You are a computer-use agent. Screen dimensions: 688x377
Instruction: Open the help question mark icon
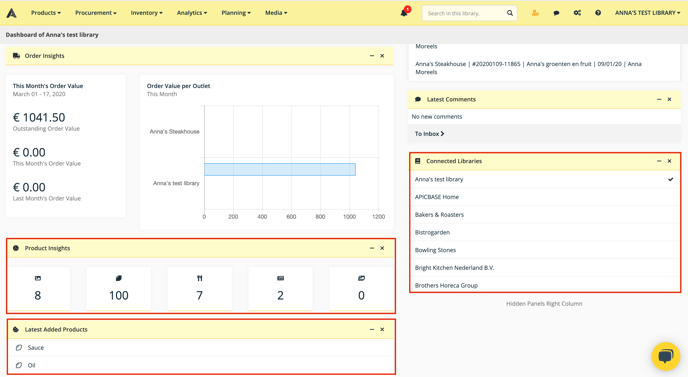(x=598, y=13)
